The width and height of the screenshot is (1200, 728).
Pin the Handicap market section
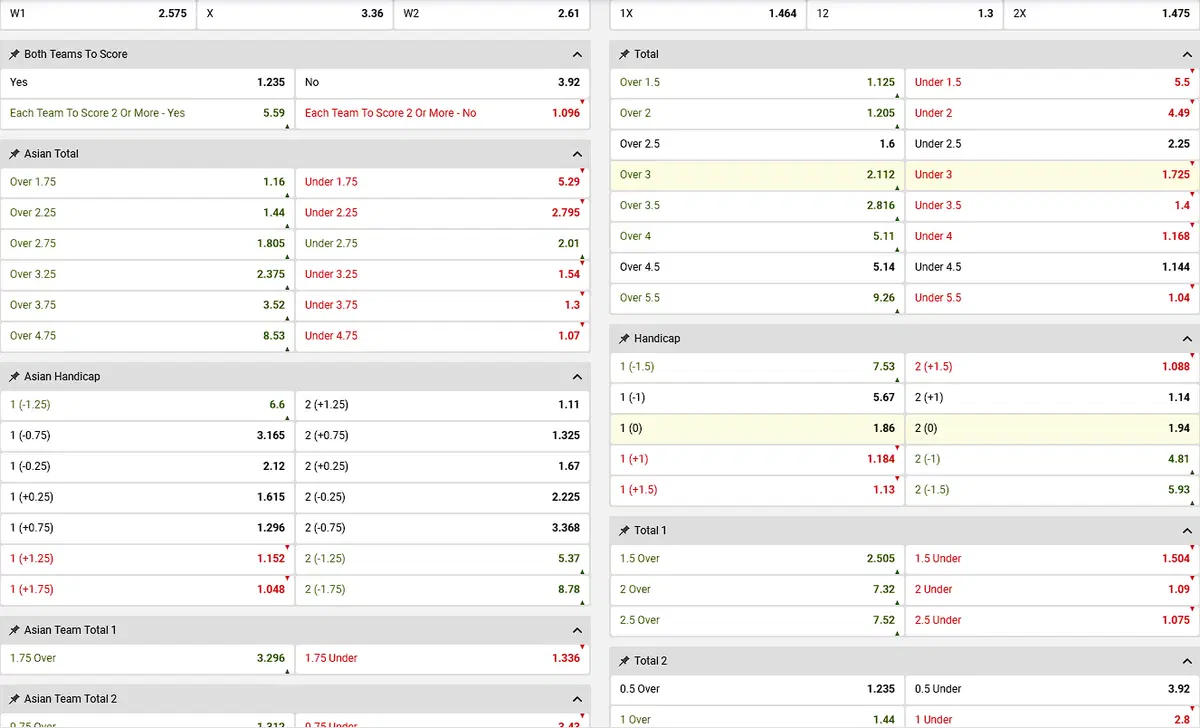625,339
